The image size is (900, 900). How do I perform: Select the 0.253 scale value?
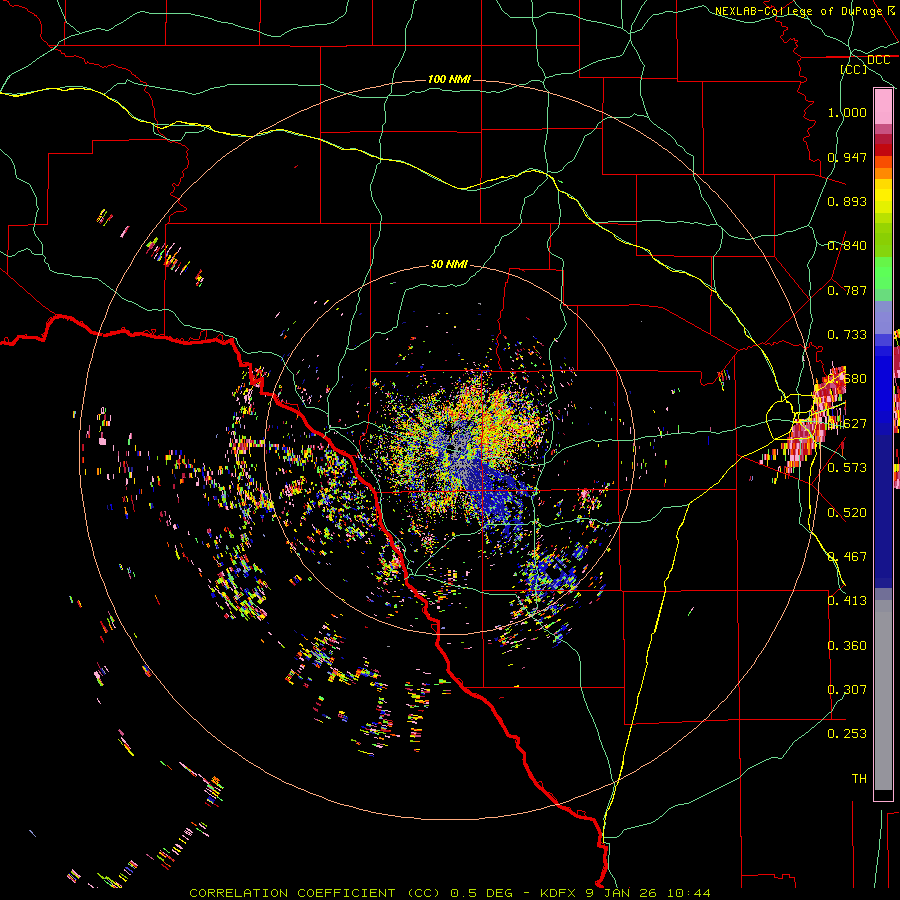pos(847,734)
